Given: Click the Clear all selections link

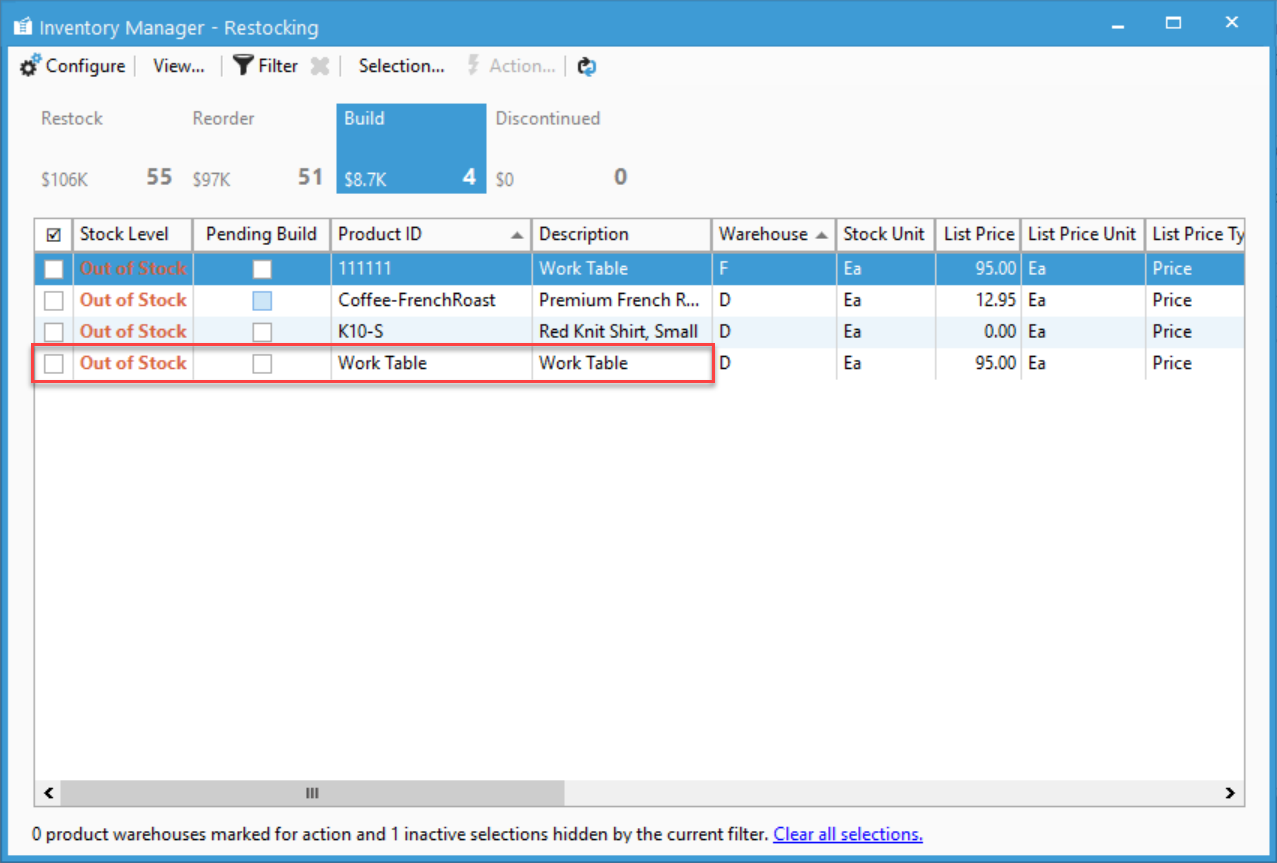Looking at the screenshot, I should click(848, 834).
